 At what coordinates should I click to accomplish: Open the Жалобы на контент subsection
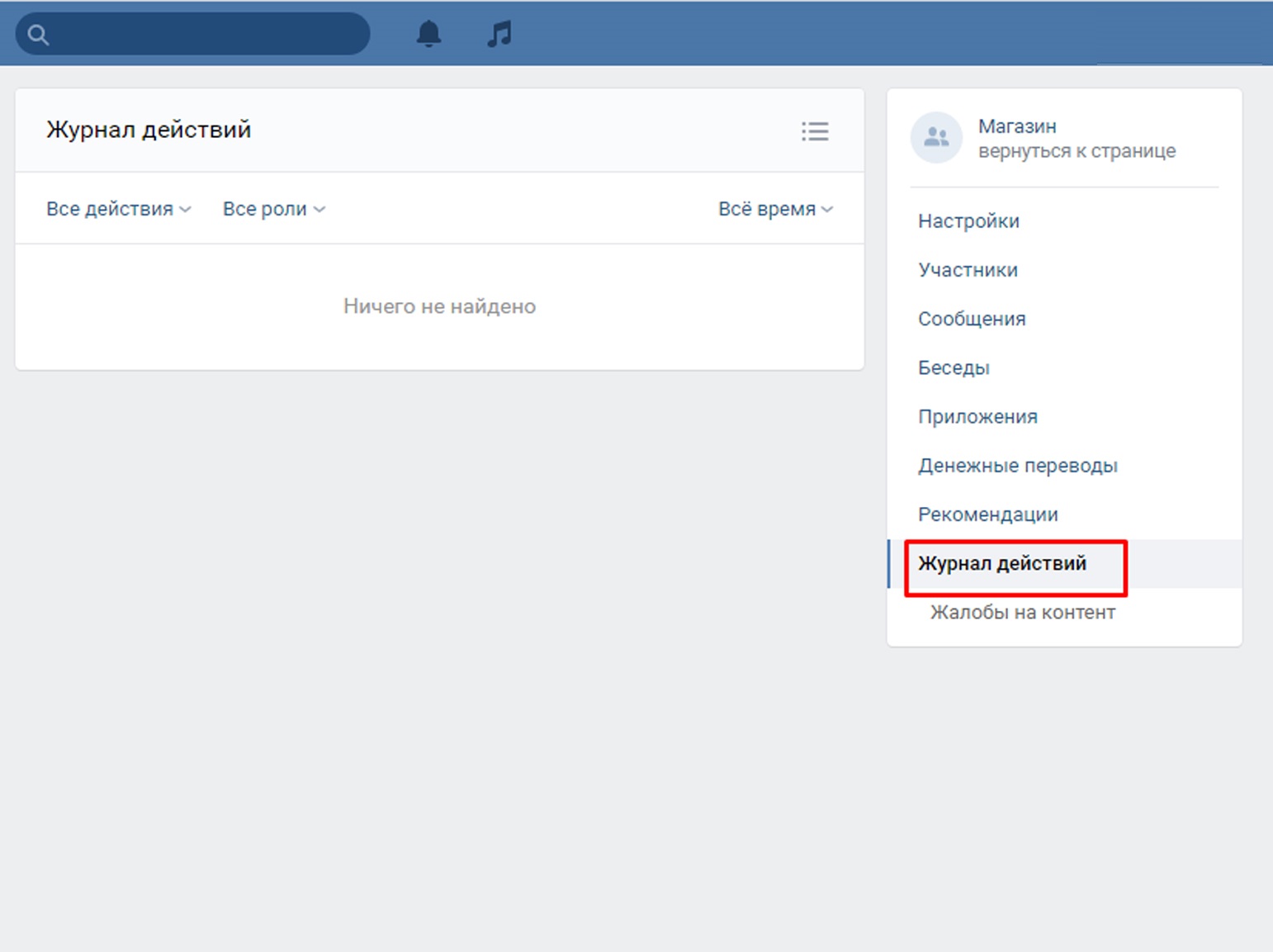click(1022, 613)
